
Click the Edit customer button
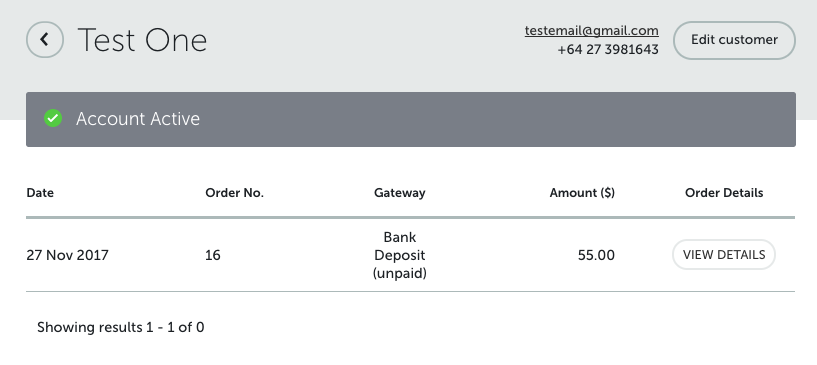coord(734,40)
